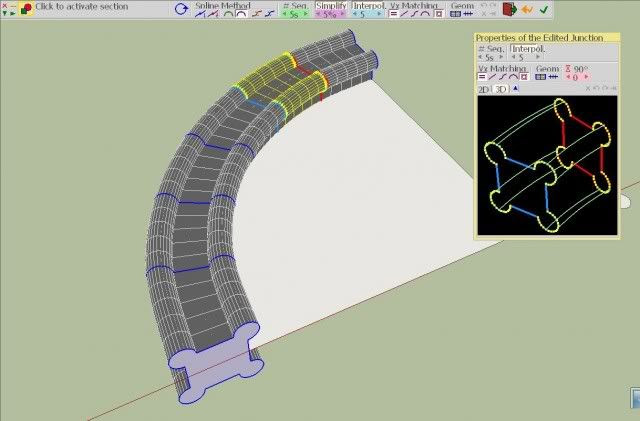Increase Interpol. value in top toolbar
The height and width of the screenshot is (421, 640).
[x=380, y=14]
